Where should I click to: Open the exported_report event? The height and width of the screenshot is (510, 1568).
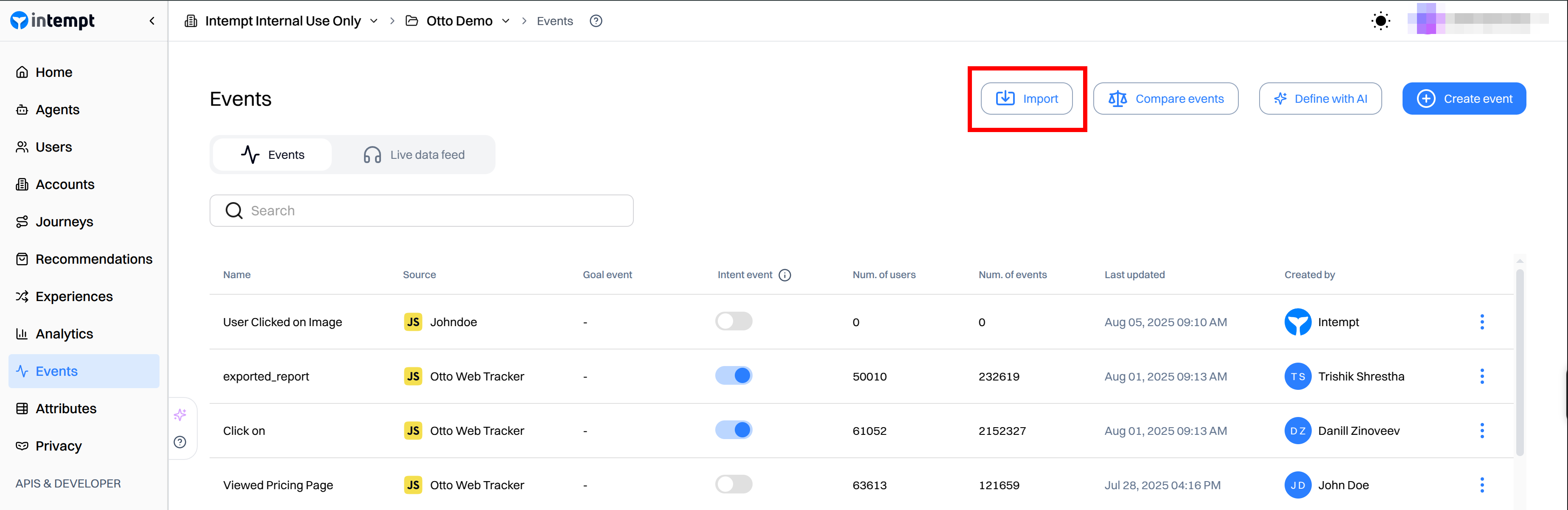pyautogui.click(x=266, y=376)
